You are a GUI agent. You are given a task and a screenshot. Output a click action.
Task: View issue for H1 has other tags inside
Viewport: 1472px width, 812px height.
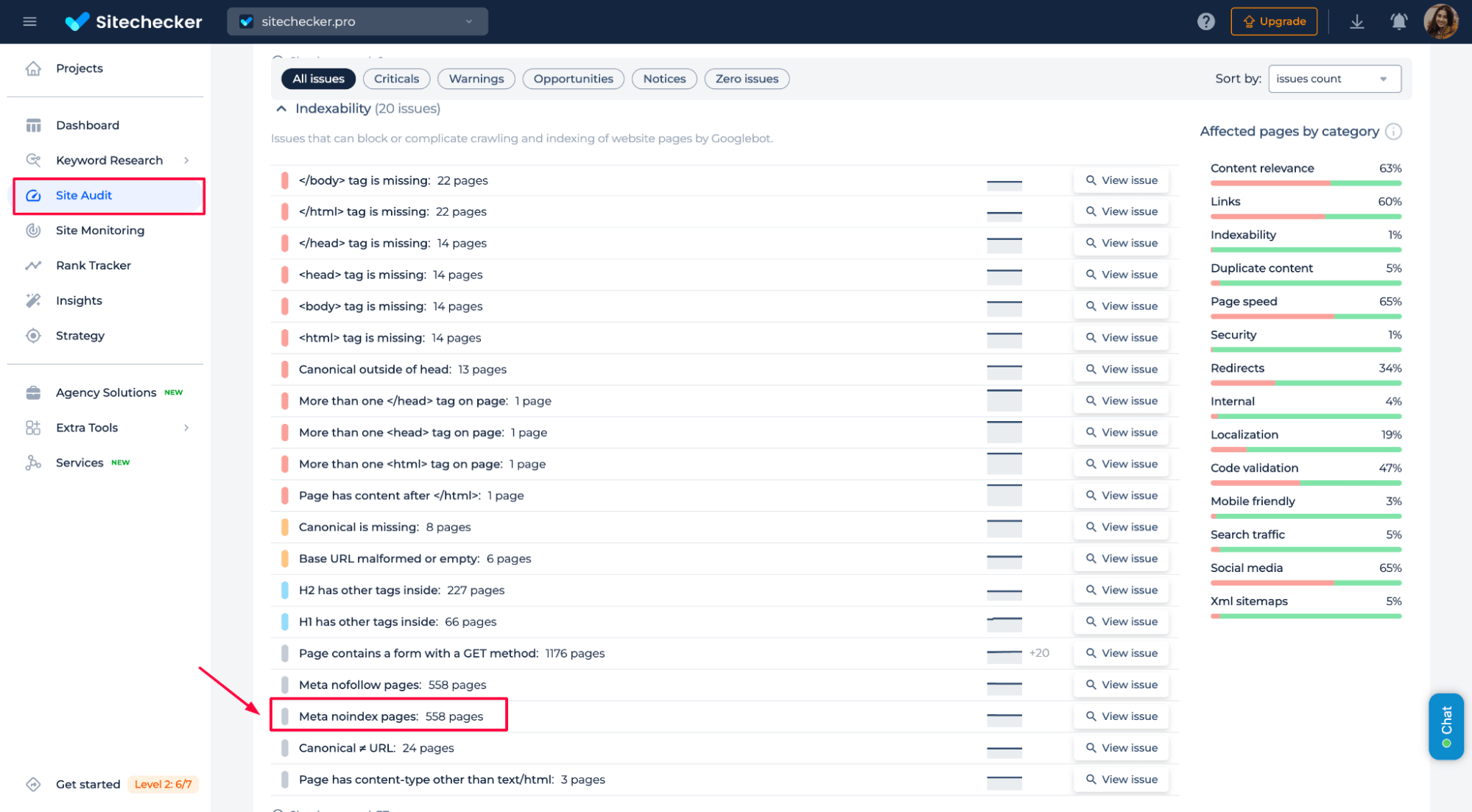tap(1121, 622)
